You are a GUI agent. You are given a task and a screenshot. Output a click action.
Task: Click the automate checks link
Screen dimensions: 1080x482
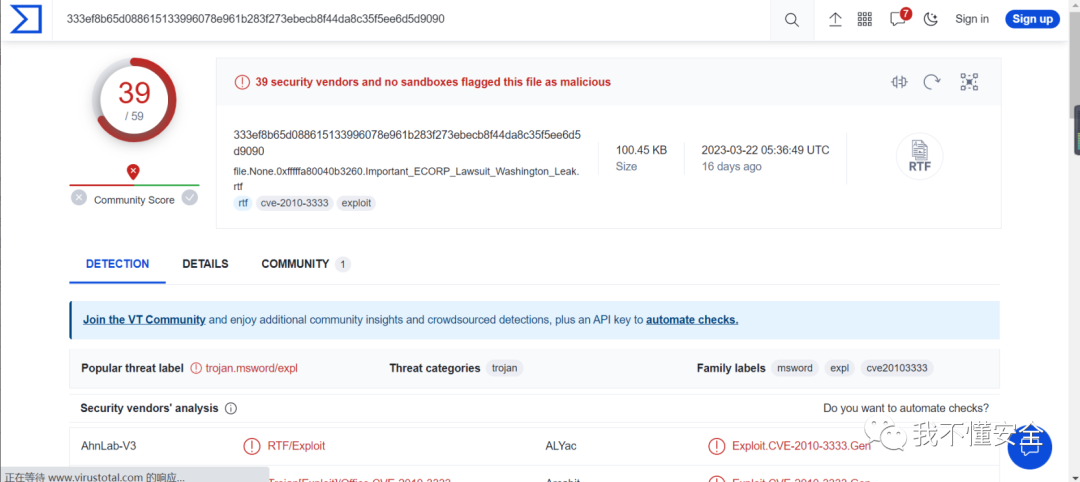(692, 319)
